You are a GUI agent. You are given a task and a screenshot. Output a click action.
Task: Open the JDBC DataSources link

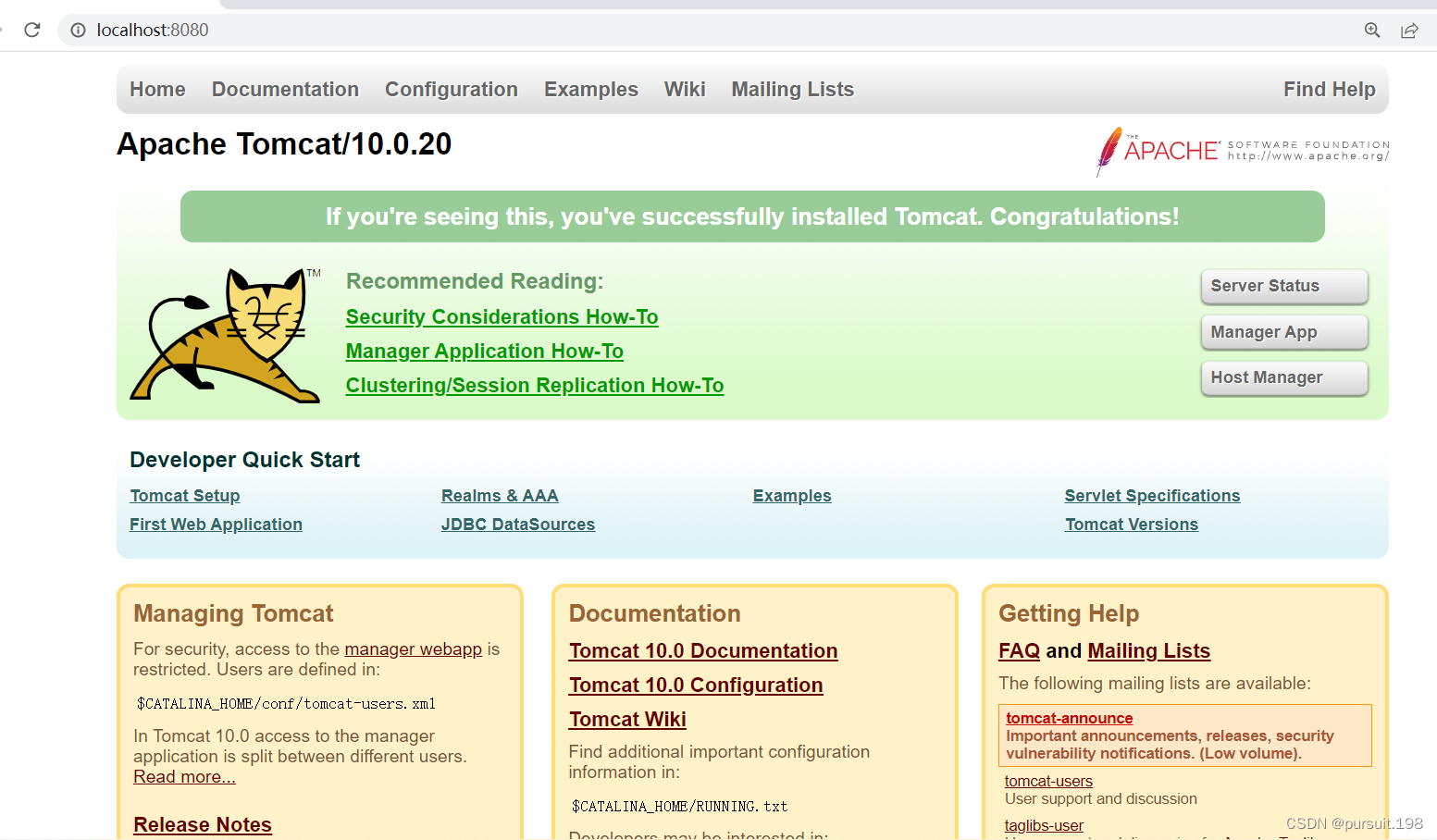[x=518, y=525]
